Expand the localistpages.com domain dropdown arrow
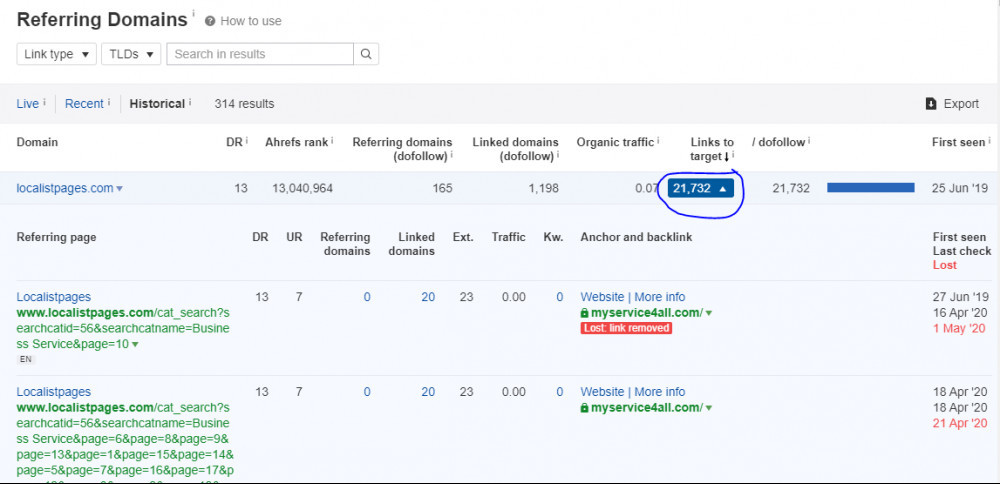 (x=120, y=189)
